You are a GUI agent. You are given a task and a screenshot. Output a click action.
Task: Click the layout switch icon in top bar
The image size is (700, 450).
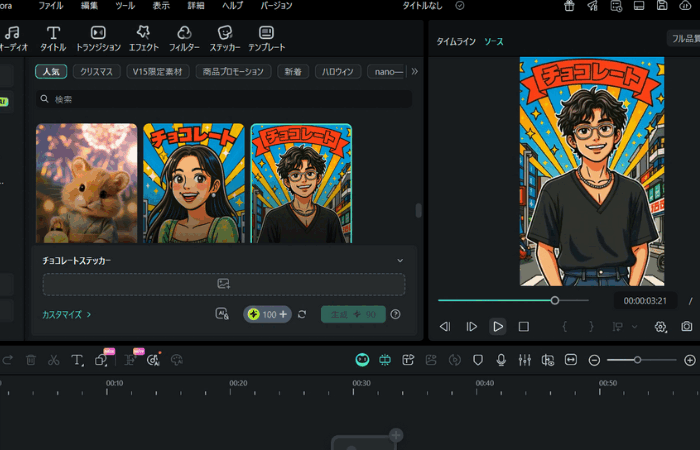639,6
